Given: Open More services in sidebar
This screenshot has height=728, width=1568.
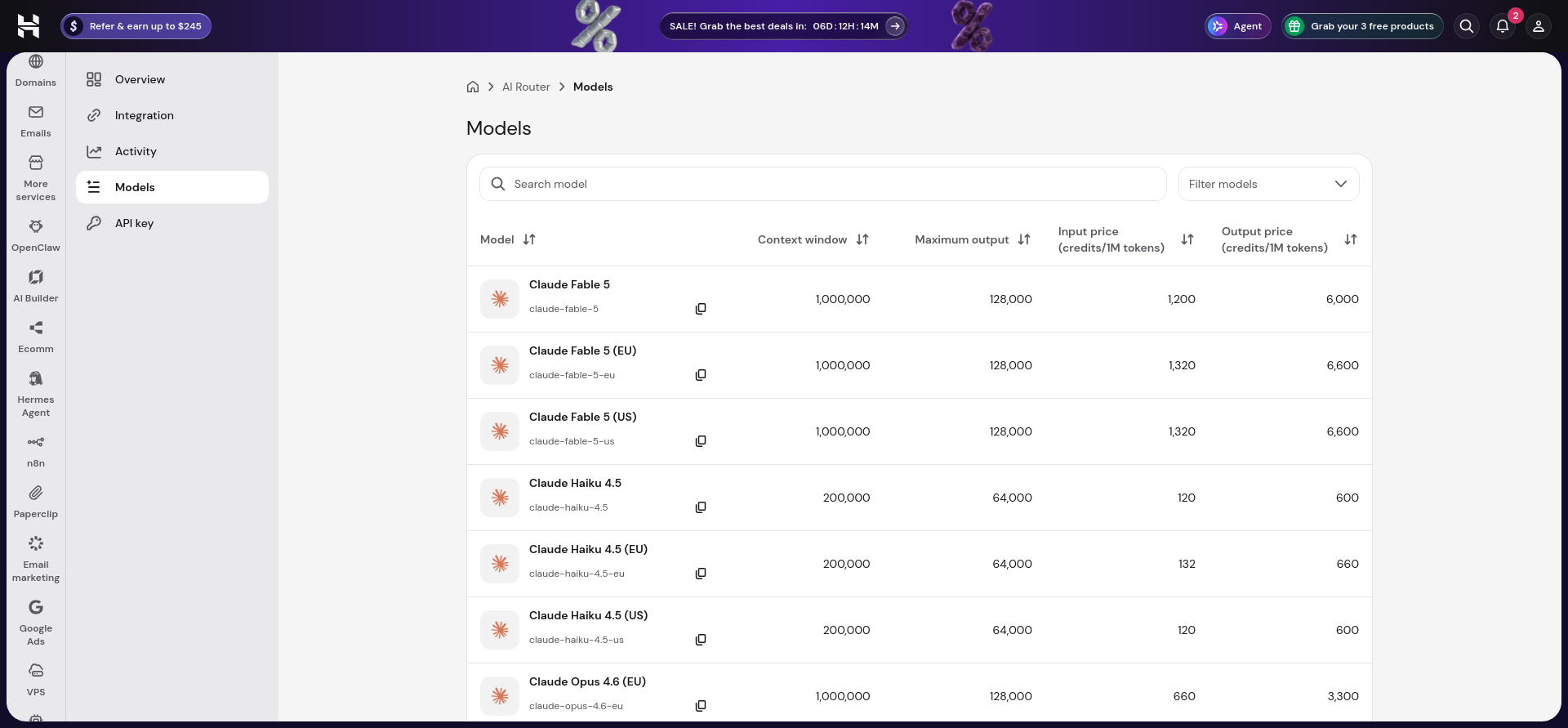Looking at the screenshot, I should pyautogui.click(x=36, y=179).
